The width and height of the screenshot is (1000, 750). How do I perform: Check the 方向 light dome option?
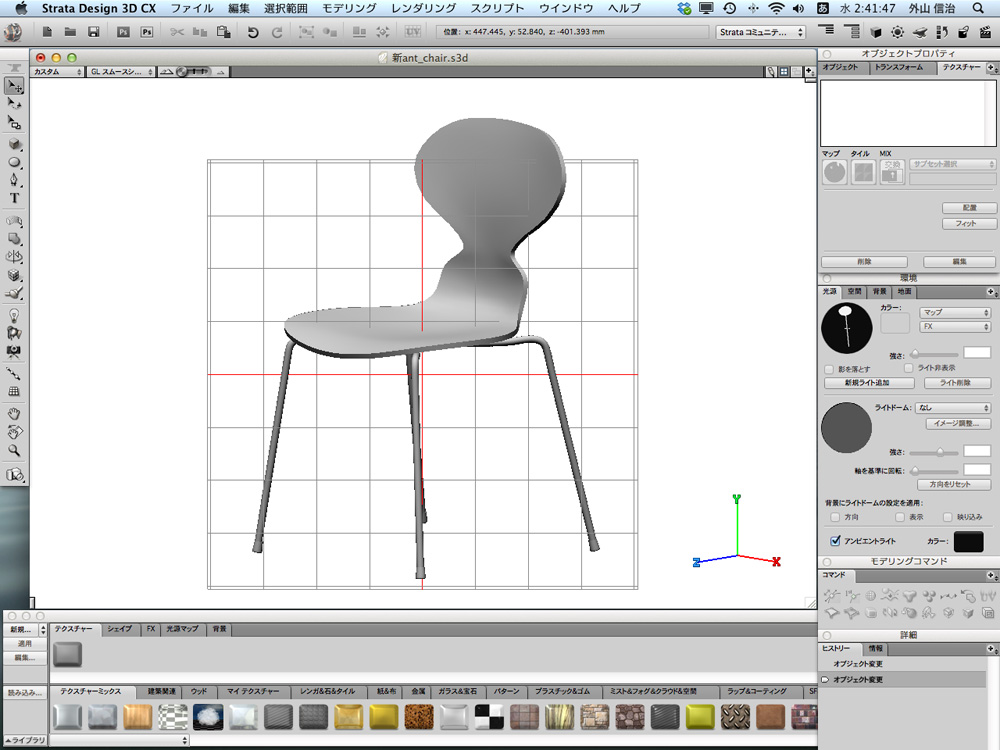pos(835,517)
